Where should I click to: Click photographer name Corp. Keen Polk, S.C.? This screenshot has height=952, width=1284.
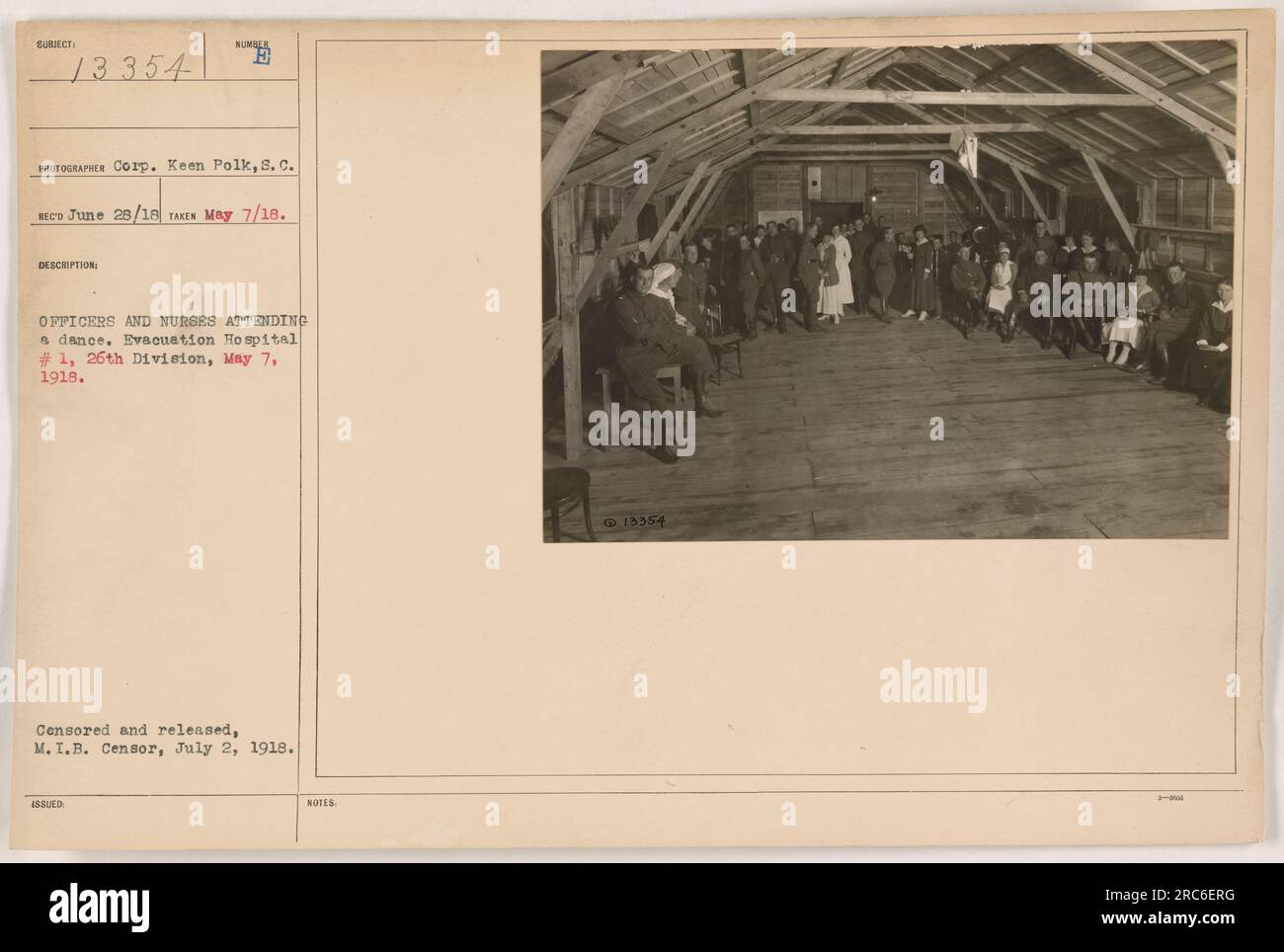coord(201,165)
